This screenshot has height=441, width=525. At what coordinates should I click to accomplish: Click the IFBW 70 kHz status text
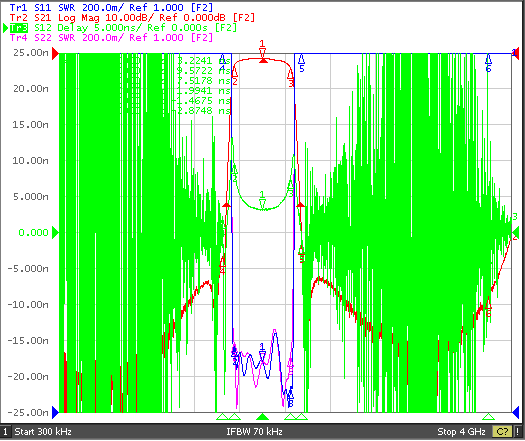tap(254, 432)
